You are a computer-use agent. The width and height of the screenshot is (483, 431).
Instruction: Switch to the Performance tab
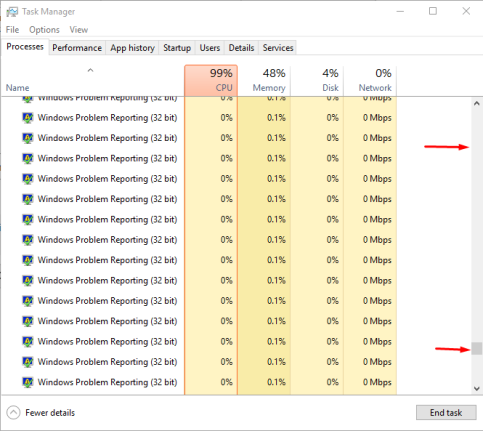(x=77, y=48)
